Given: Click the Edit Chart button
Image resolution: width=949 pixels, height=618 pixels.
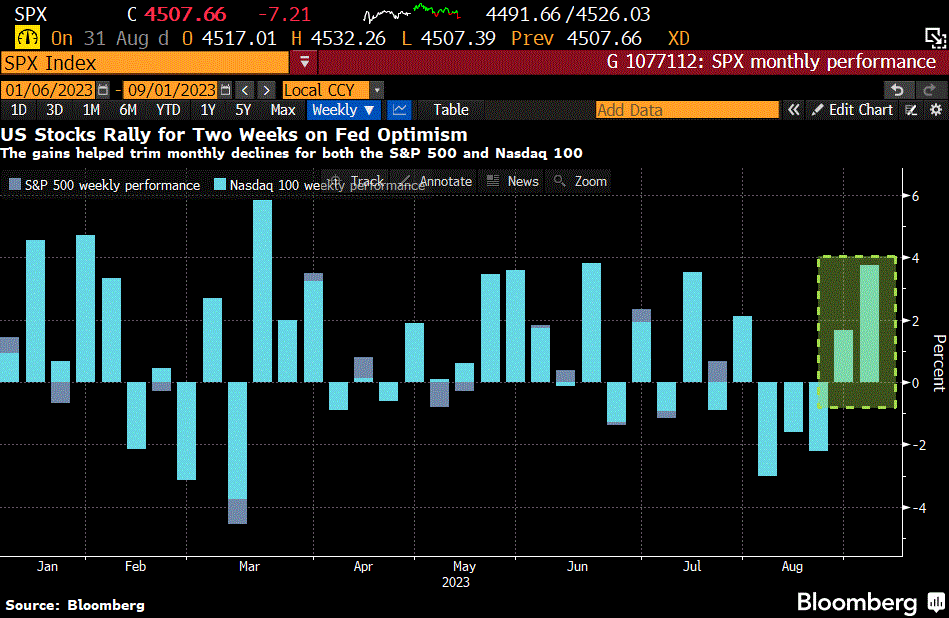Looking at the screenshot, I should click(x=852, y=110).
